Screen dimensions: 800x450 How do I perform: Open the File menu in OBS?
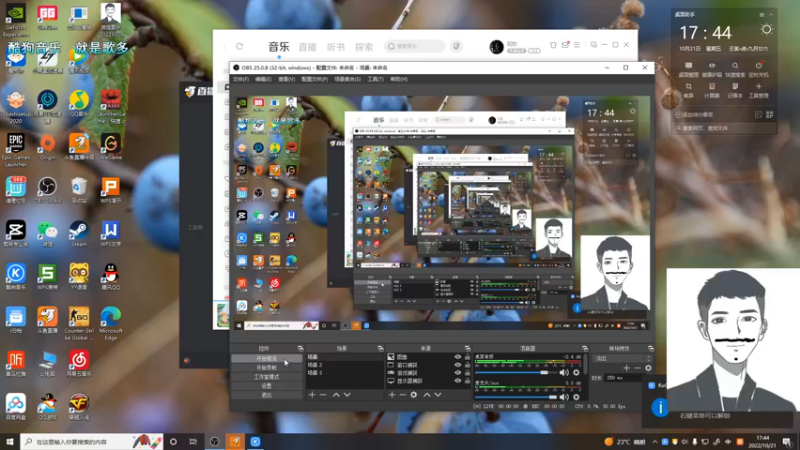[240, 79]
